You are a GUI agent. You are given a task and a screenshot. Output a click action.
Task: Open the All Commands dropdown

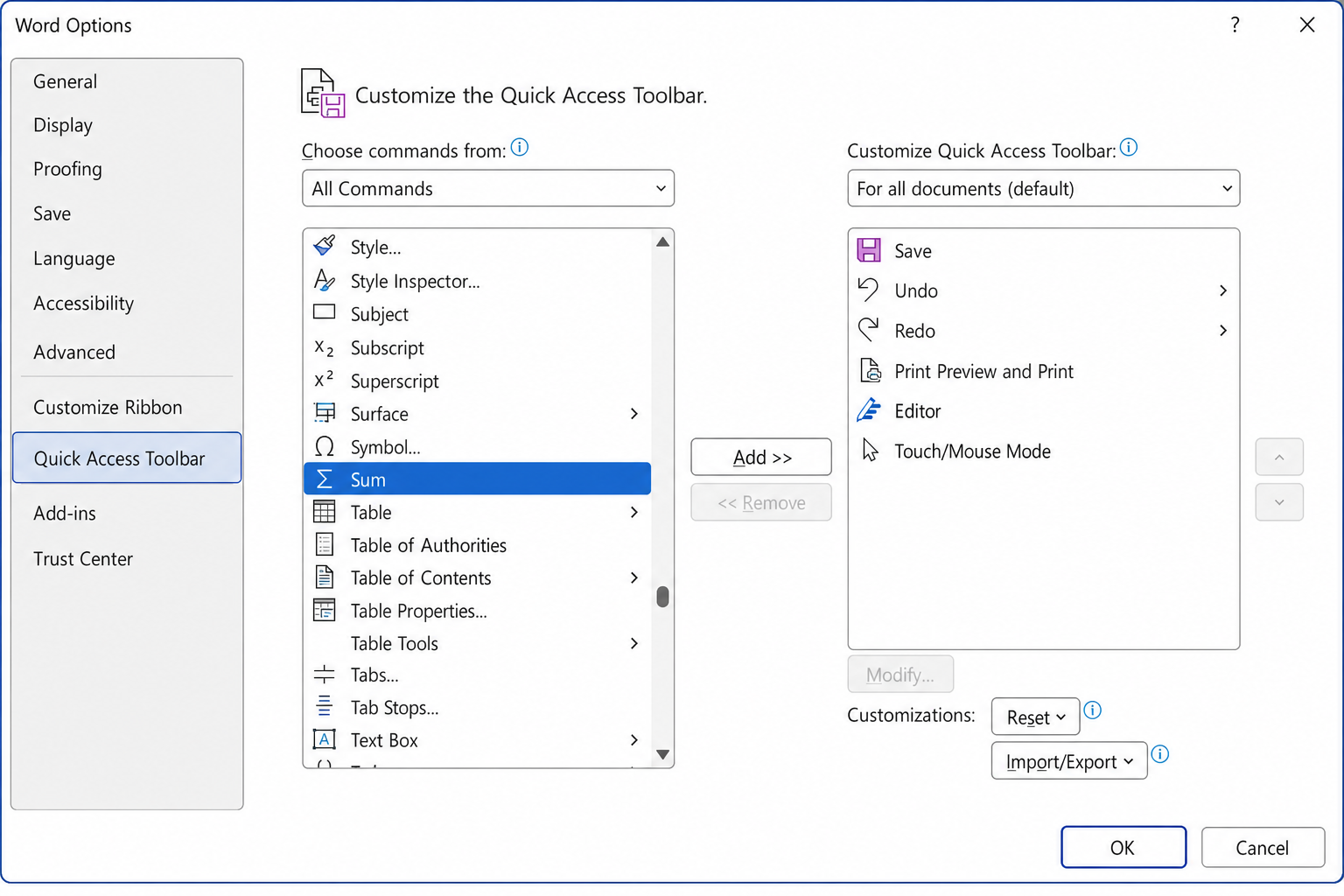click(x=488, y=188)
